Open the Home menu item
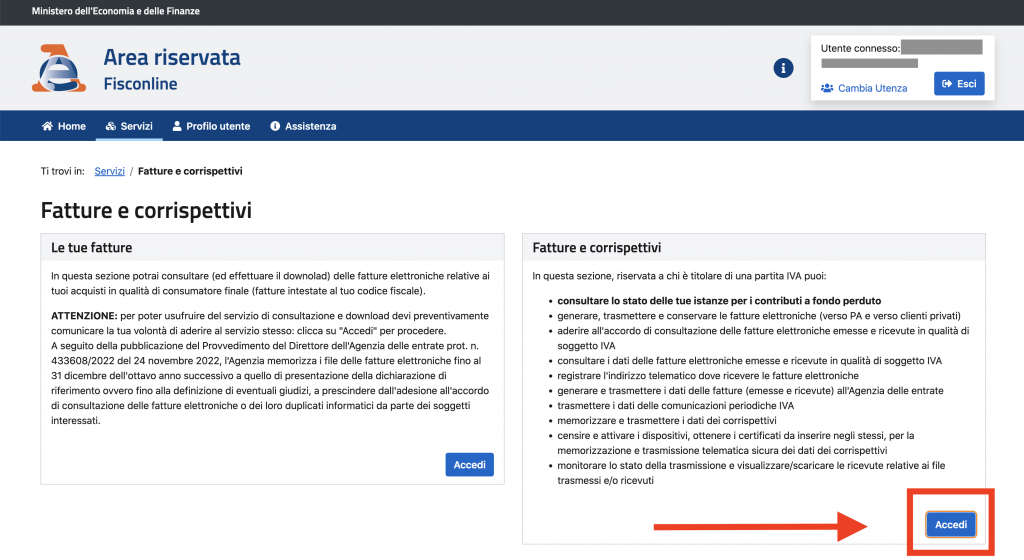This screenshot has height=560, width=1024. tap(64, 126)
